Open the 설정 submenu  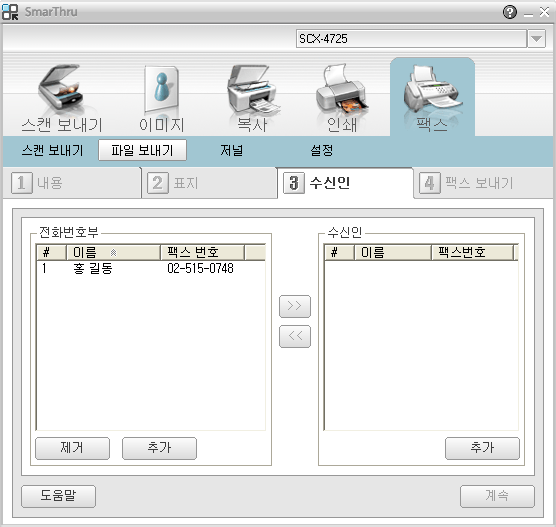321,150
